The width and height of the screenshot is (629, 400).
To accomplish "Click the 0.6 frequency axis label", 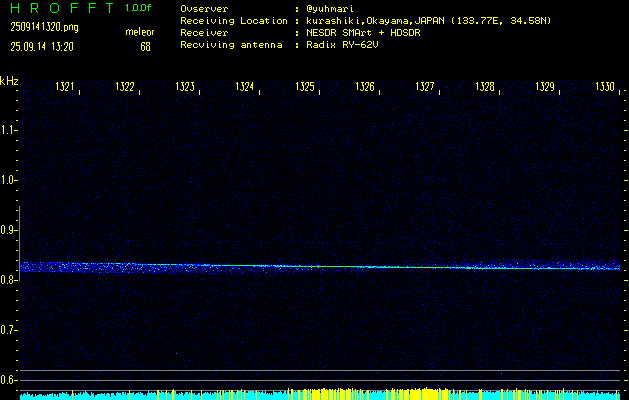I will tap(7, 380).
